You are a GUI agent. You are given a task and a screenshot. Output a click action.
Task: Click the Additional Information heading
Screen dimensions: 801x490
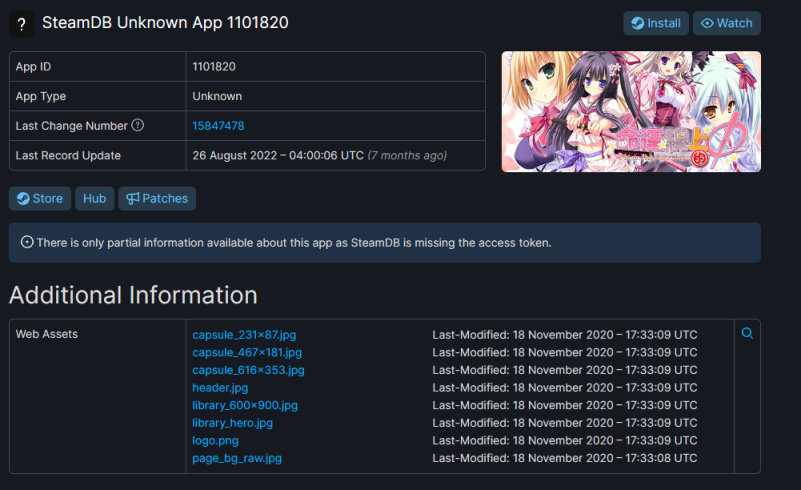[x=133, y=295]
